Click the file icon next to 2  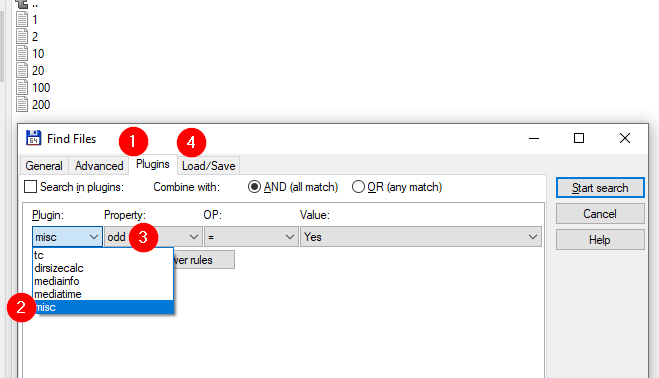coord(22,36)
